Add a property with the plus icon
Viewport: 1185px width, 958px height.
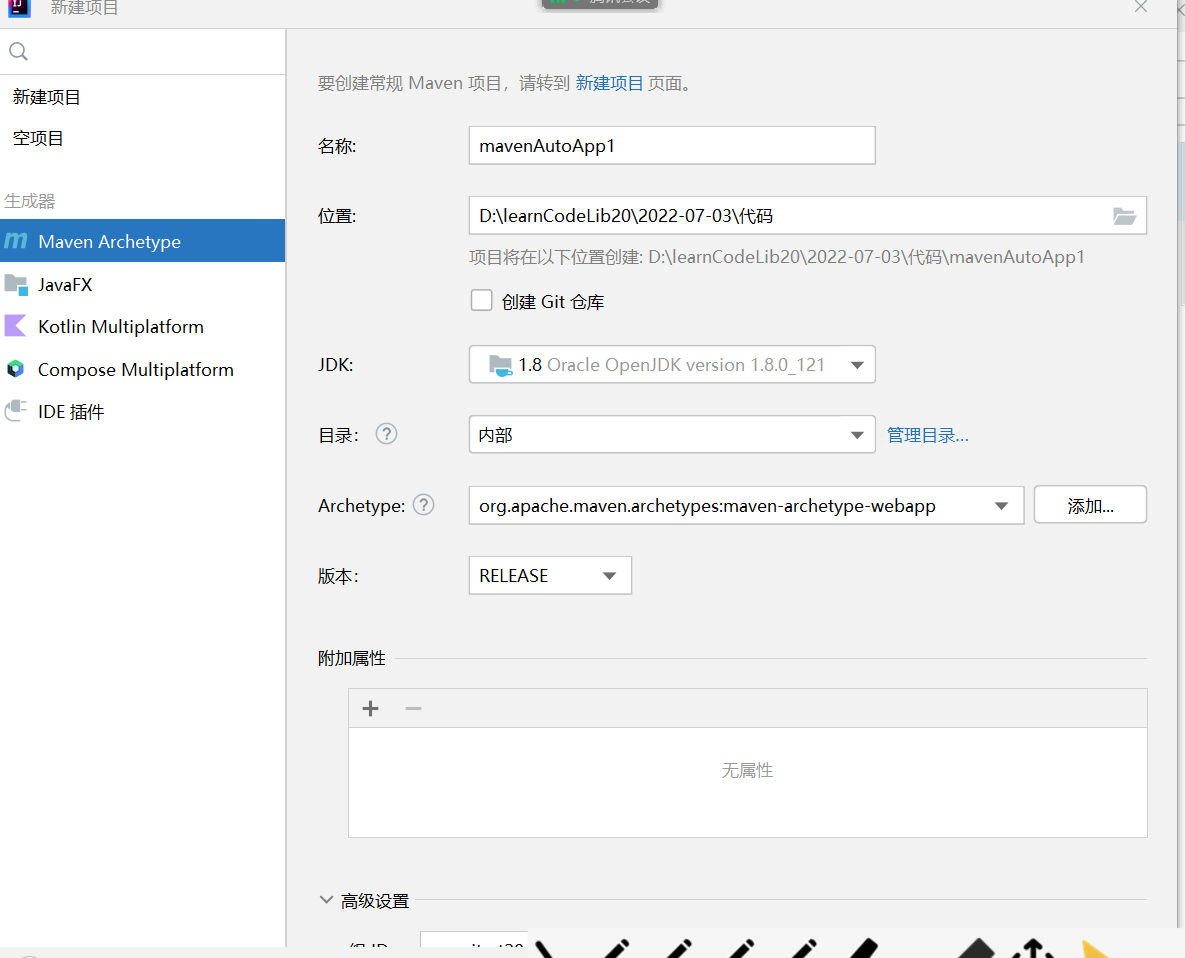[x=370, y=709]
